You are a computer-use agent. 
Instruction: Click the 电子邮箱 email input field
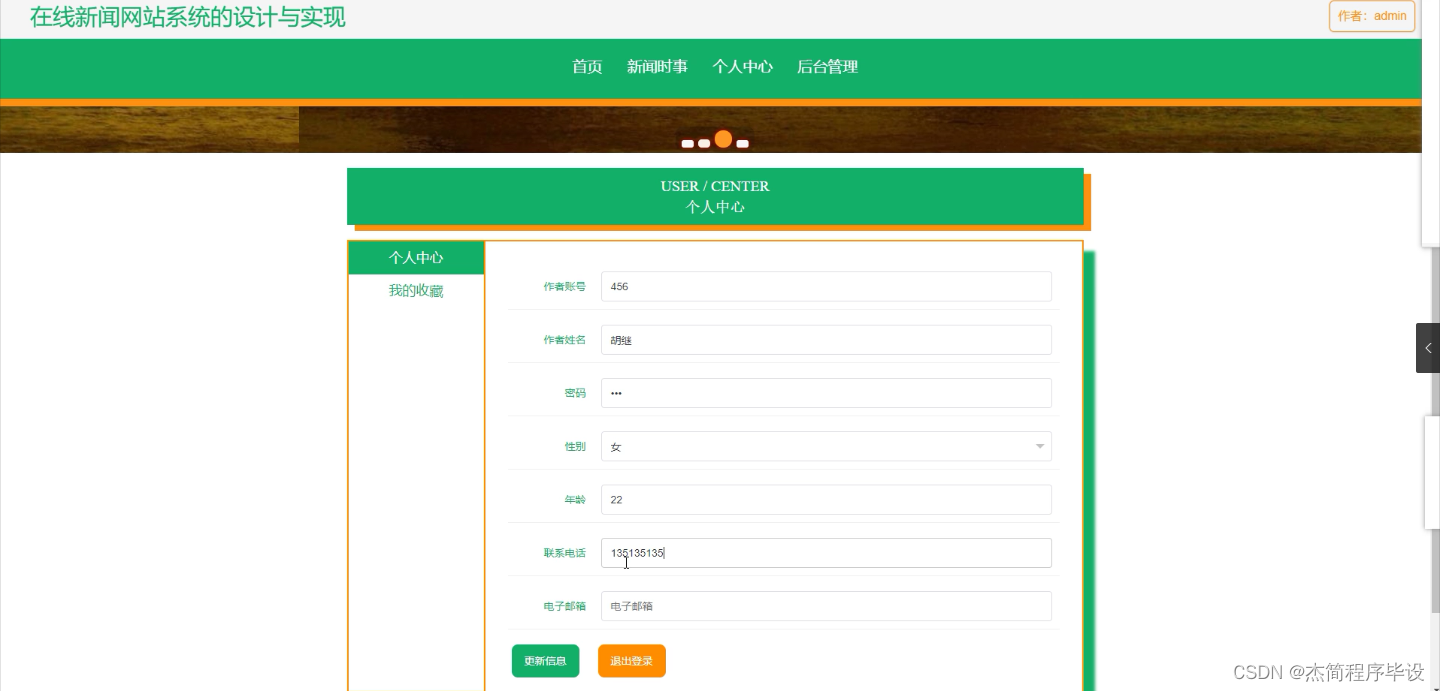click(x=825, y=605)
